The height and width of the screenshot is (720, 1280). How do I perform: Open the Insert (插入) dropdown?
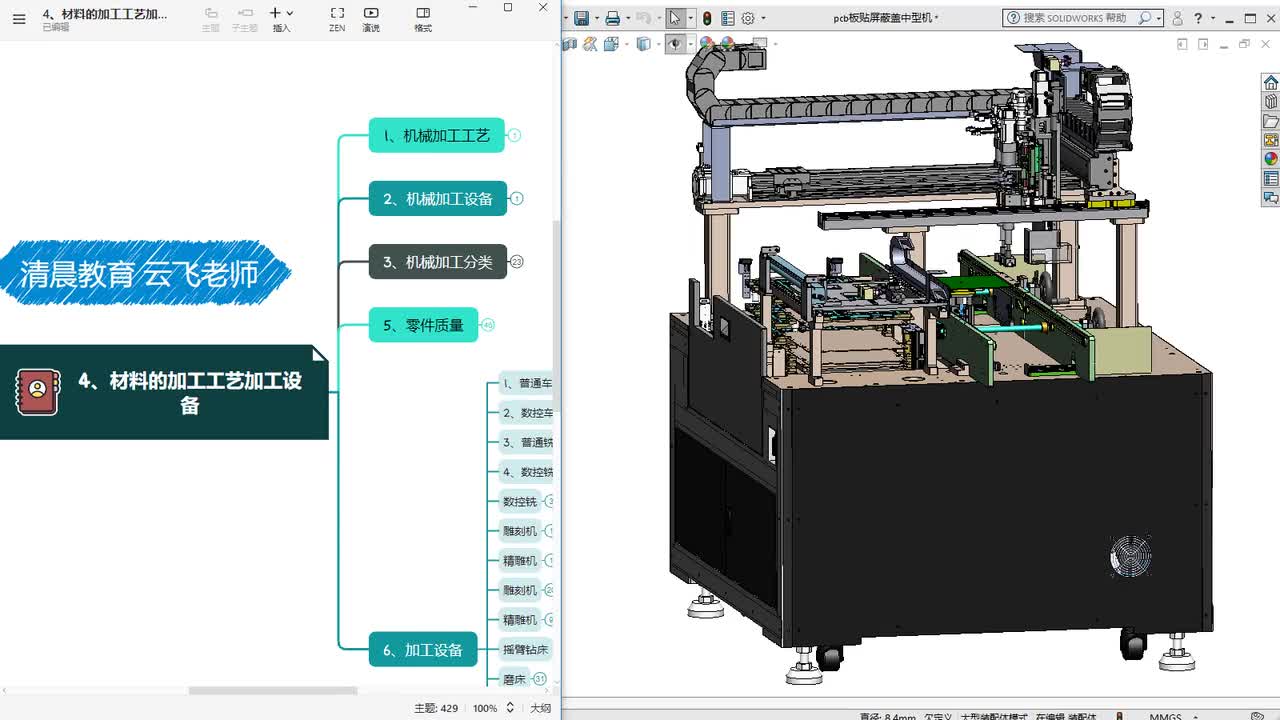point(281,18)
